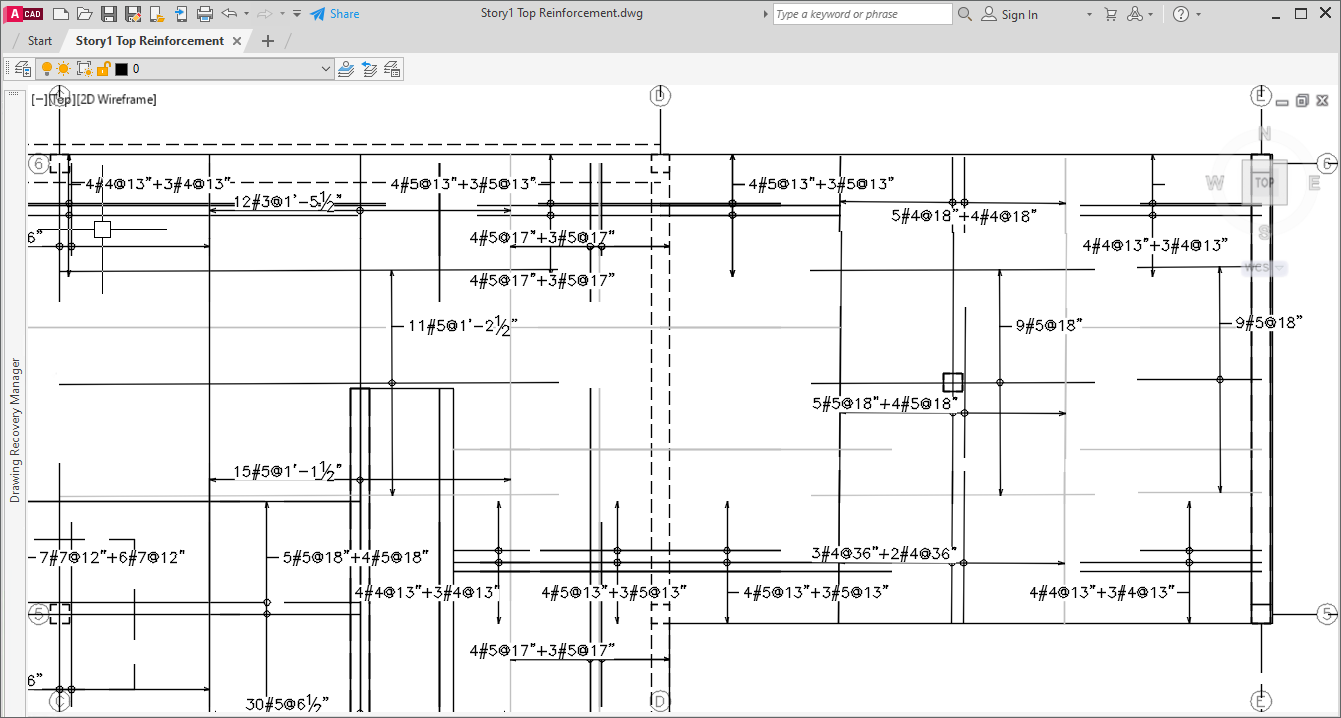Image resolution: width=1341 pixels, height=718 pixels.
Task: Open Autodesk App Store cart icon
Action: tap(1111, 14)
